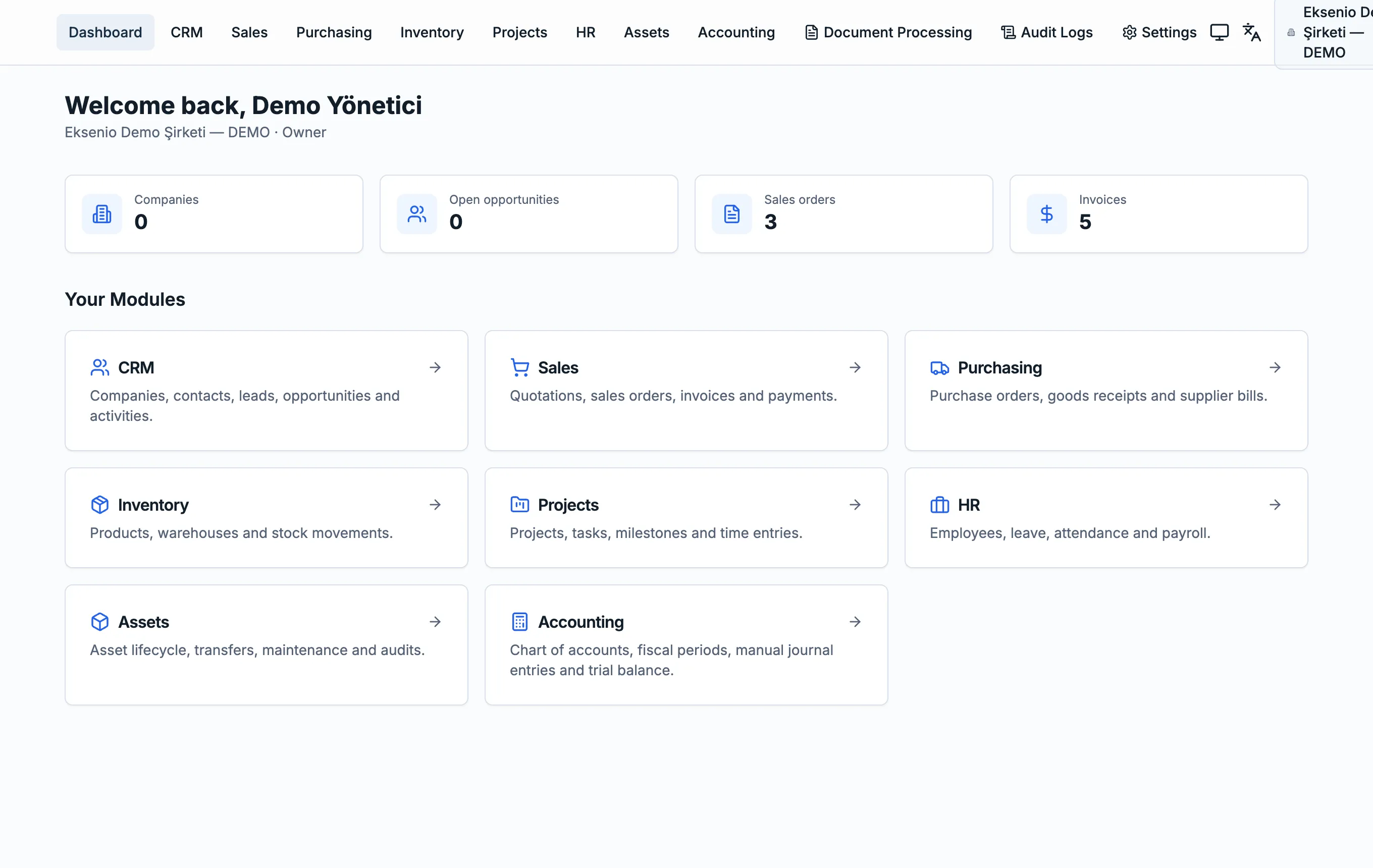Click the Sales orders document icon
Viewport: 1373px width, 868px height.
(731, 214)
